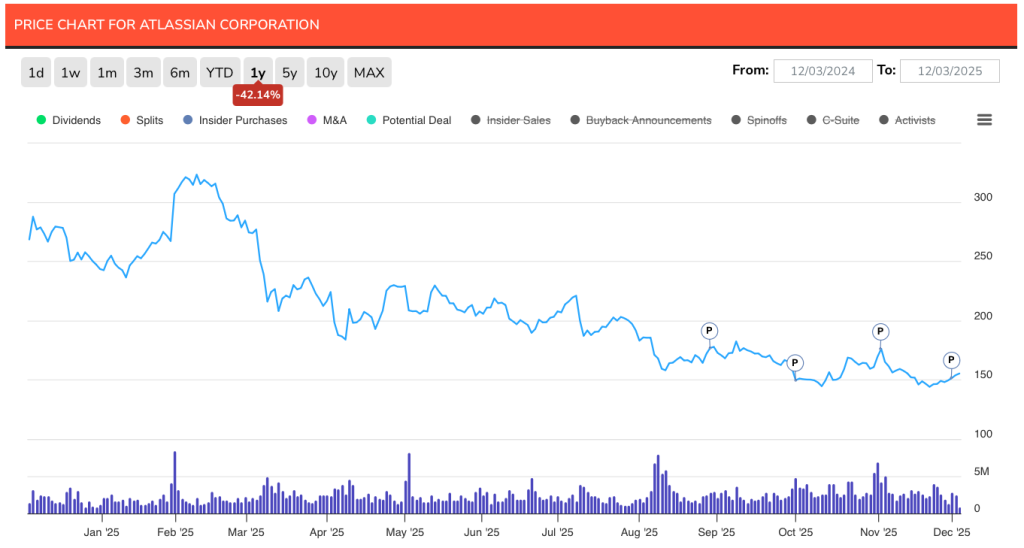Image resolution: width=1024 pixels, height=548 pixels.
Task: Switch to the 1m range
Action: (107, 73)
